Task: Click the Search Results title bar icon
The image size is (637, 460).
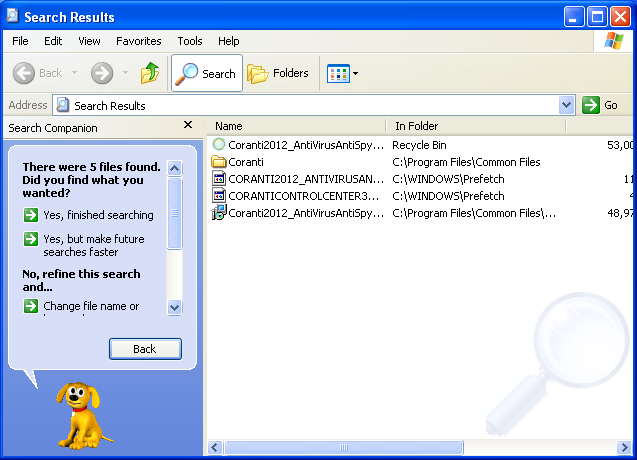Action: click(x=13, y=15)
